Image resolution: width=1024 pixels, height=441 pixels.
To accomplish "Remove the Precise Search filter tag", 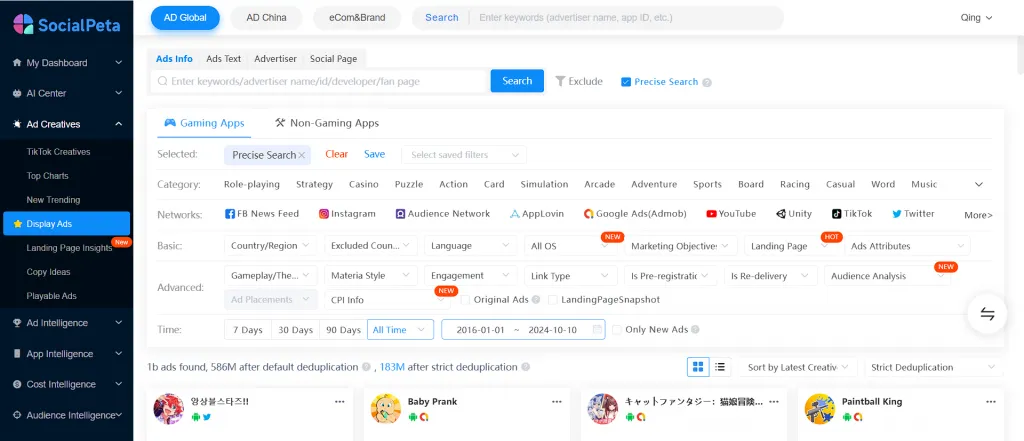I will click(x=302, y=155).
